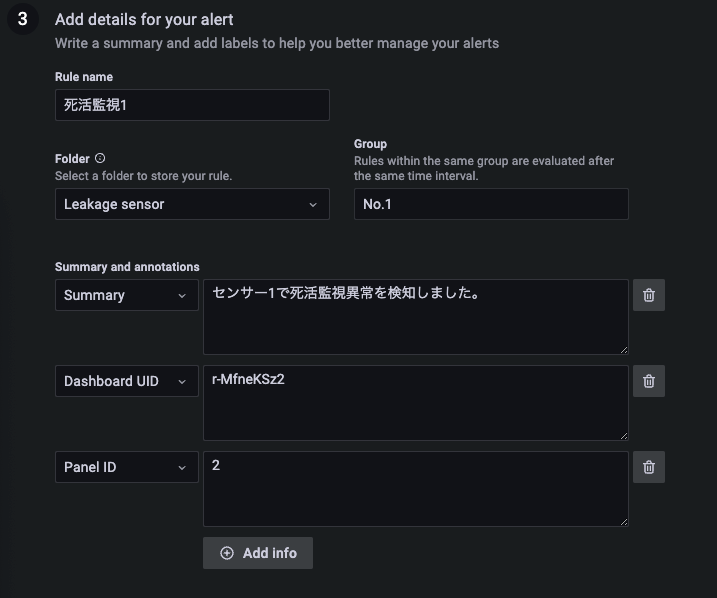Screen dimensions: 717x598
Task: Delete the Summary annotation with trash icon
Action: (649, 295)
